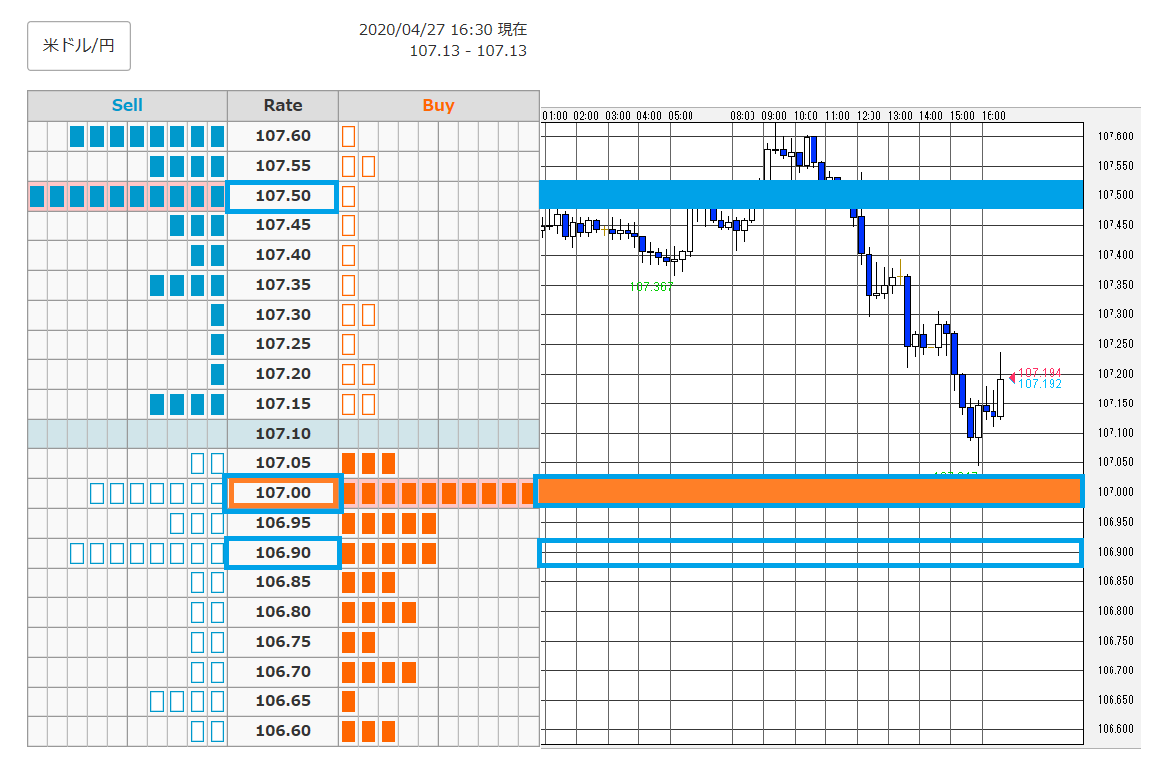Click the Rate column header
The height and width of the screenshot is (769, 1159).
tap(283, 106)
